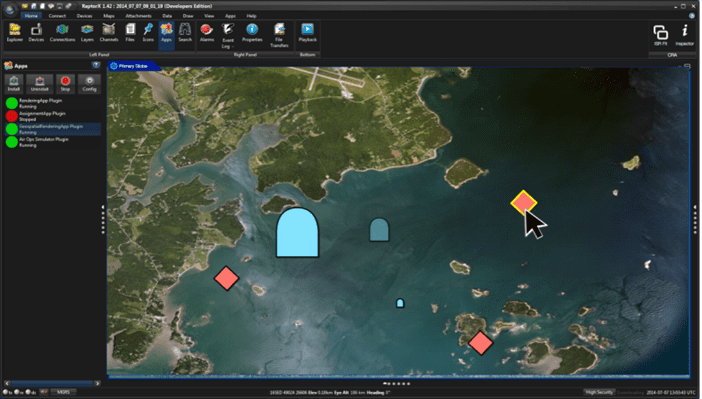
Task: Switch to the Primary Globe tab
Action: (x=133, y=66)
